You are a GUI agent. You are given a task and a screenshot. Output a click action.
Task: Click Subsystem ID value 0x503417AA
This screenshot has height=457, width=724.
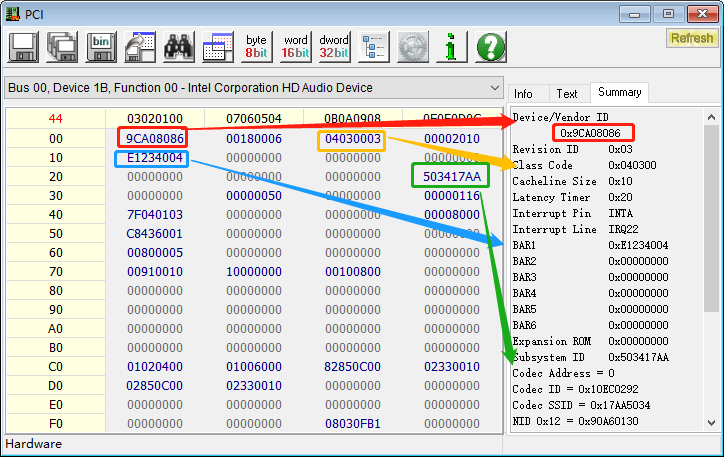[638, 357]
